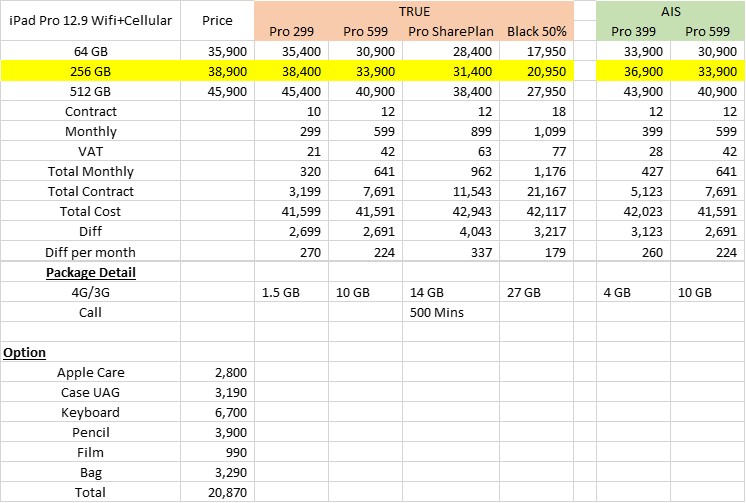The height and width of the screenshot is (503, 746).
Task: Select the 'Case UAG' option label
Action: coord(90,392)
